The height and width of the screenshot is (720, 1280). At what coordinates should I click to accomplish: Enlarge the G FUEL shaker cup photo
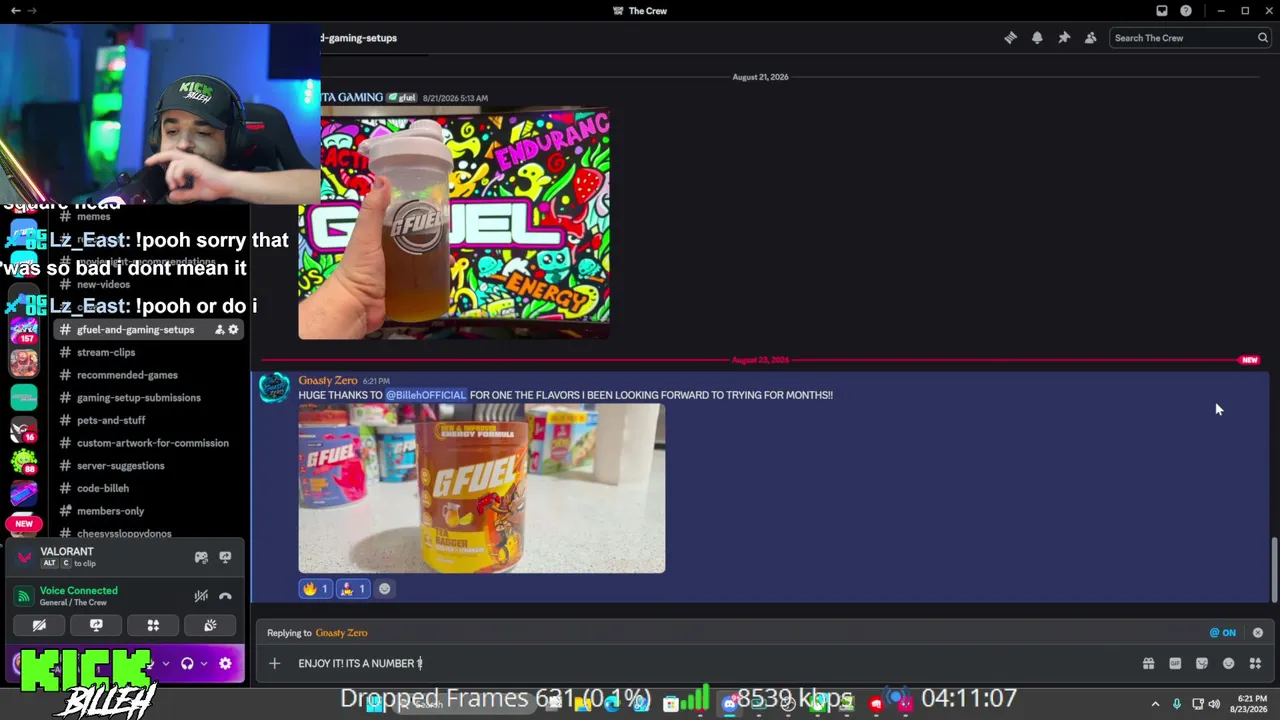click(454, 223)
